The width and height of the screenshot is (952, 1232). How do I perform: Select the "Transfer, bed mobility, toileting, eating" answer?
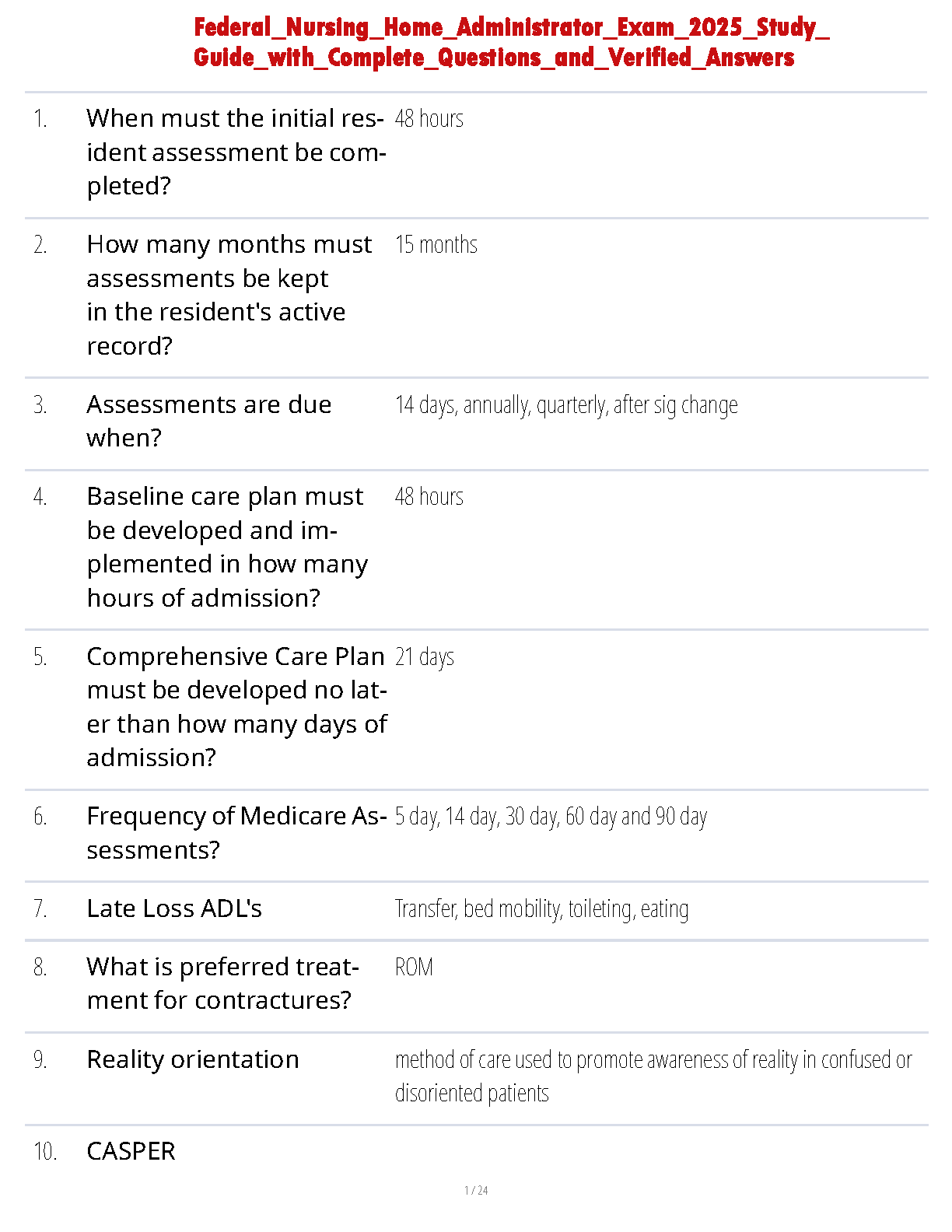coord(541,909)
